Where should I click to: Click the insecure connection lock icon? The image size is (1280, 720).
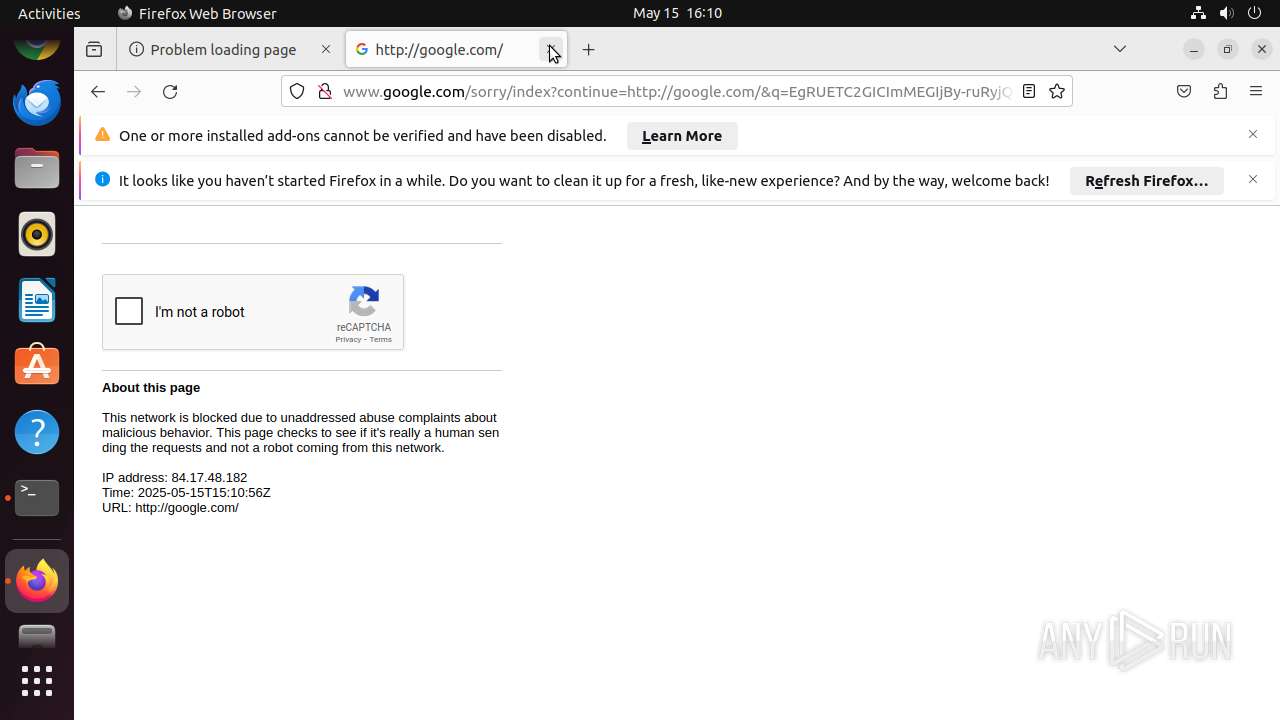click(324, 91)
